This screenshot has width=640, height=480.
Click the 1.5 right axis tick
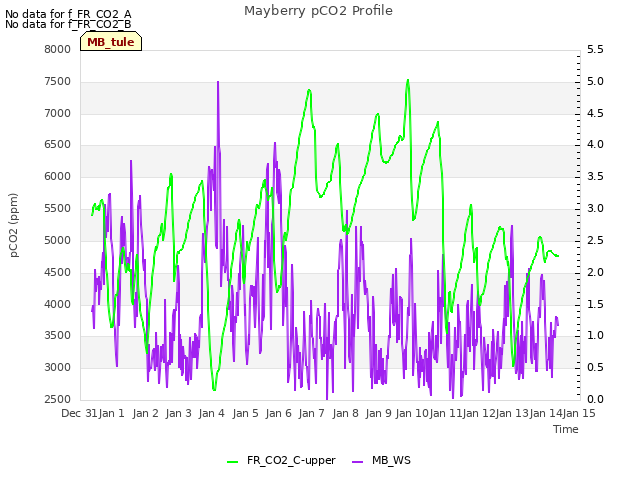[595, 304]
